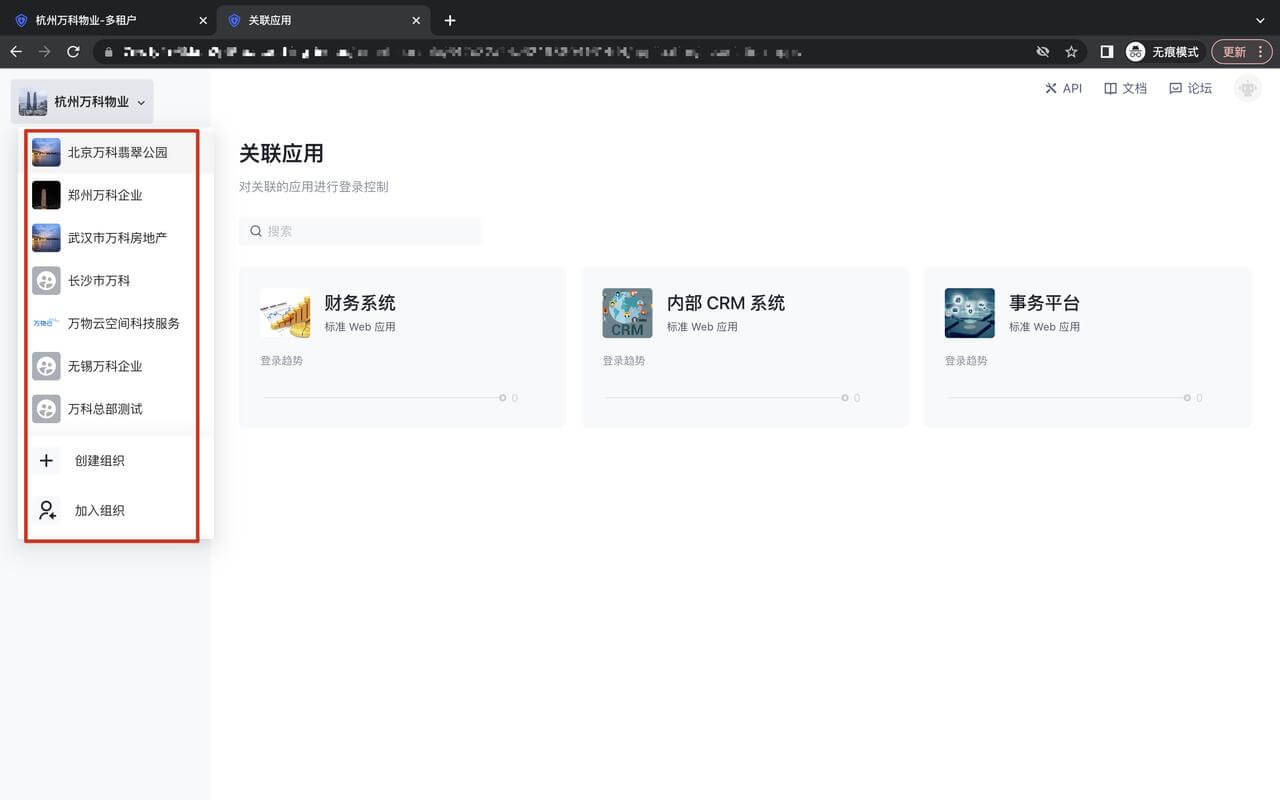1280x800 pixels.
Task: Switch to the 杭州万科物业-多租户 browser tab
Action: click(100, 20)
